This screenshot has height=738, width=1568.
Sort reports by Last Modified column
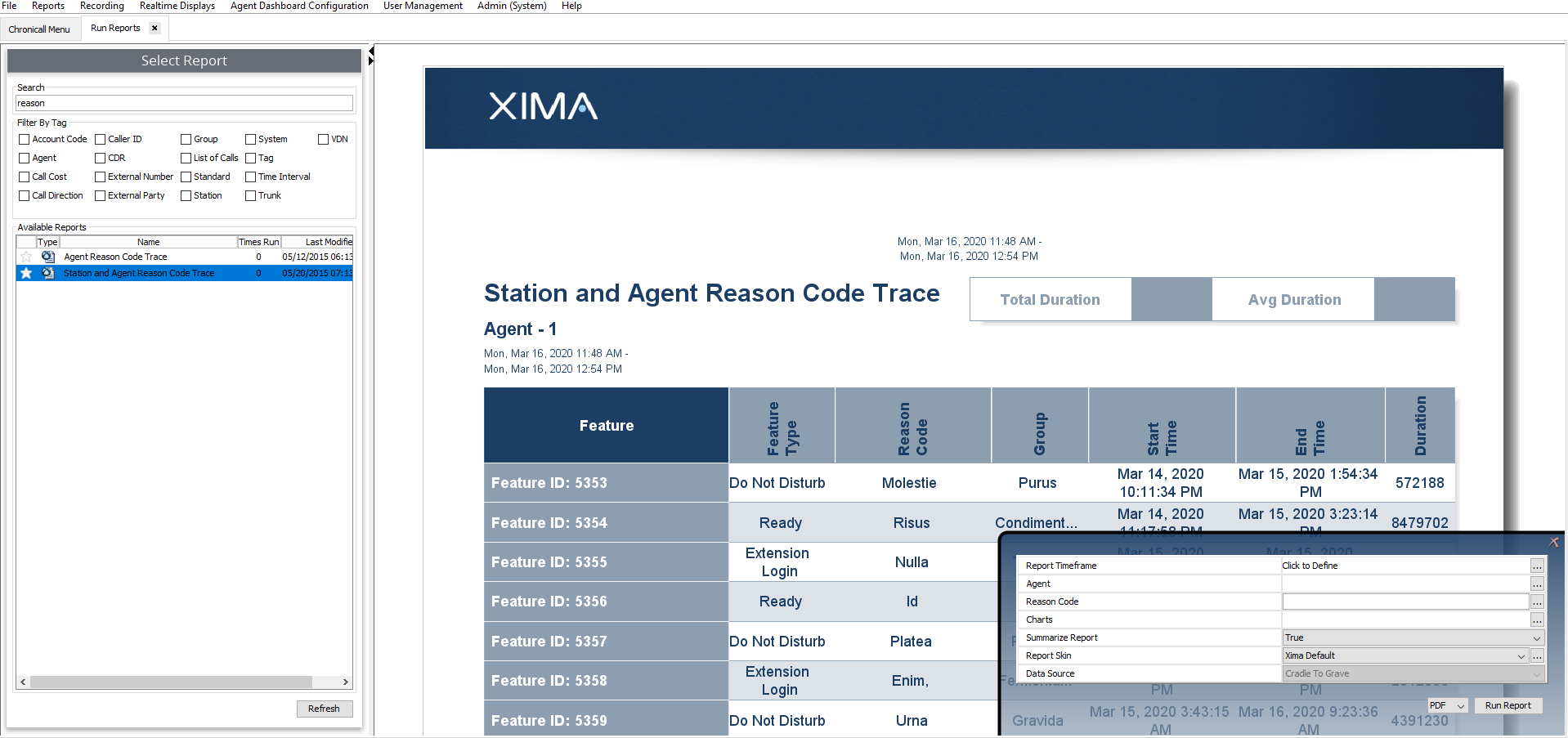318,242
